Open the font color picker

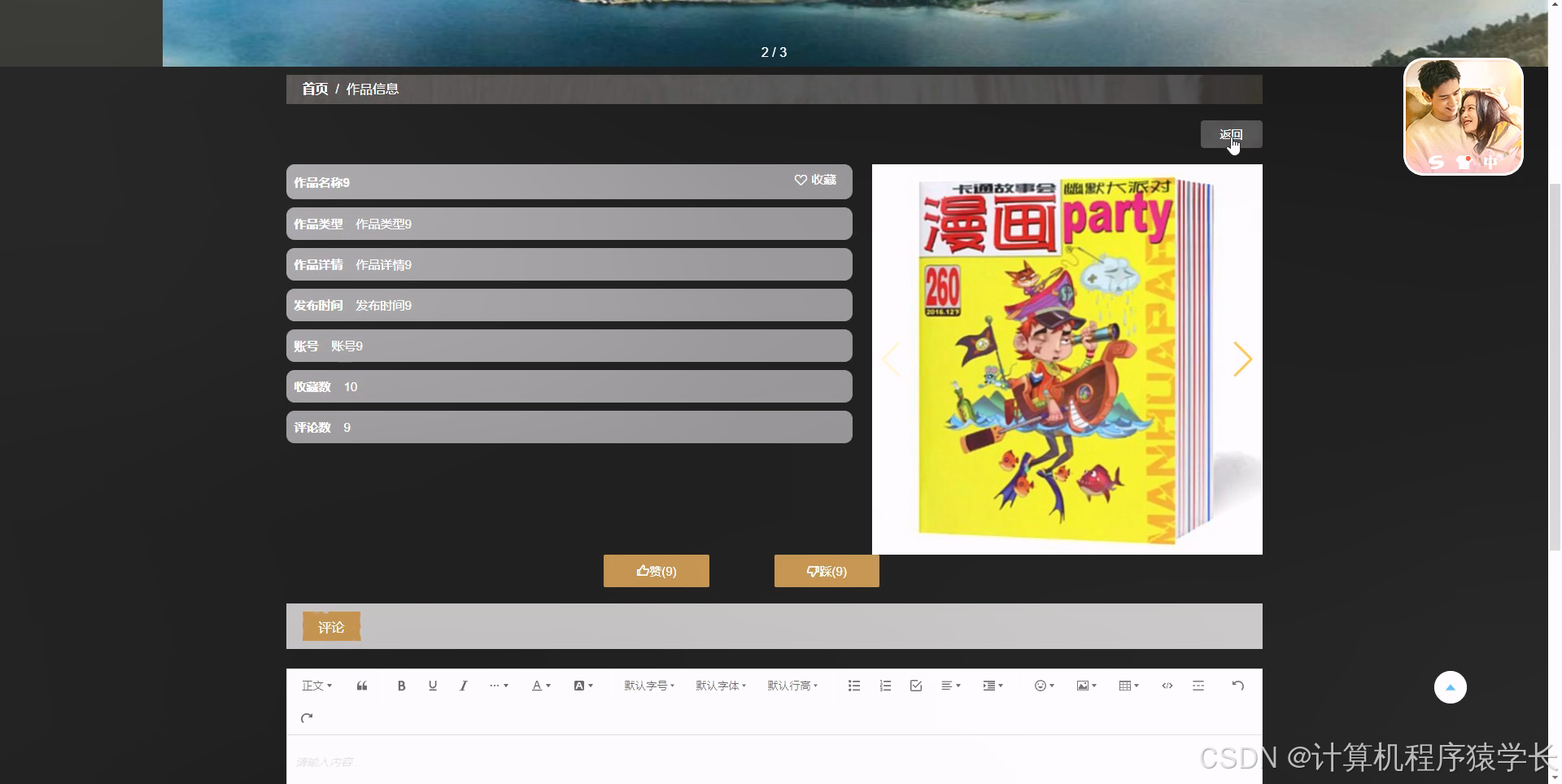click(x=541, y=686)
